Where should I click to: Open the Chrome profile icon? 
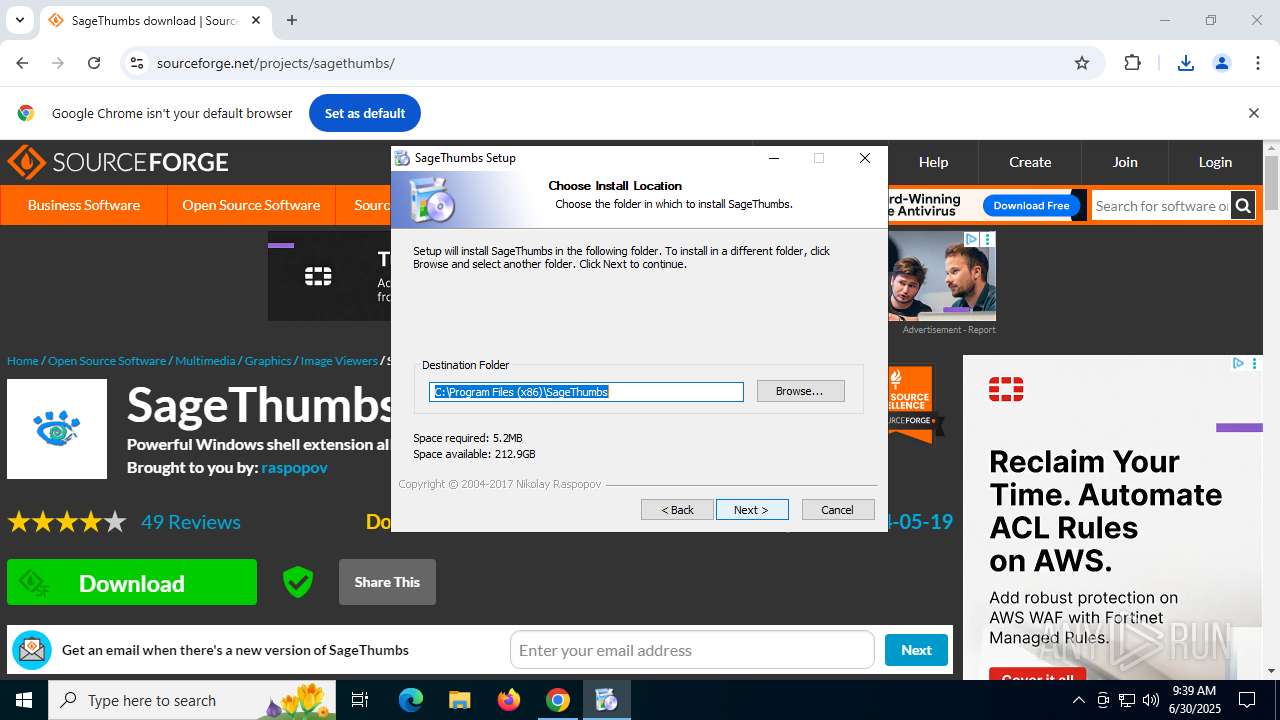(x=1222, y=63)
